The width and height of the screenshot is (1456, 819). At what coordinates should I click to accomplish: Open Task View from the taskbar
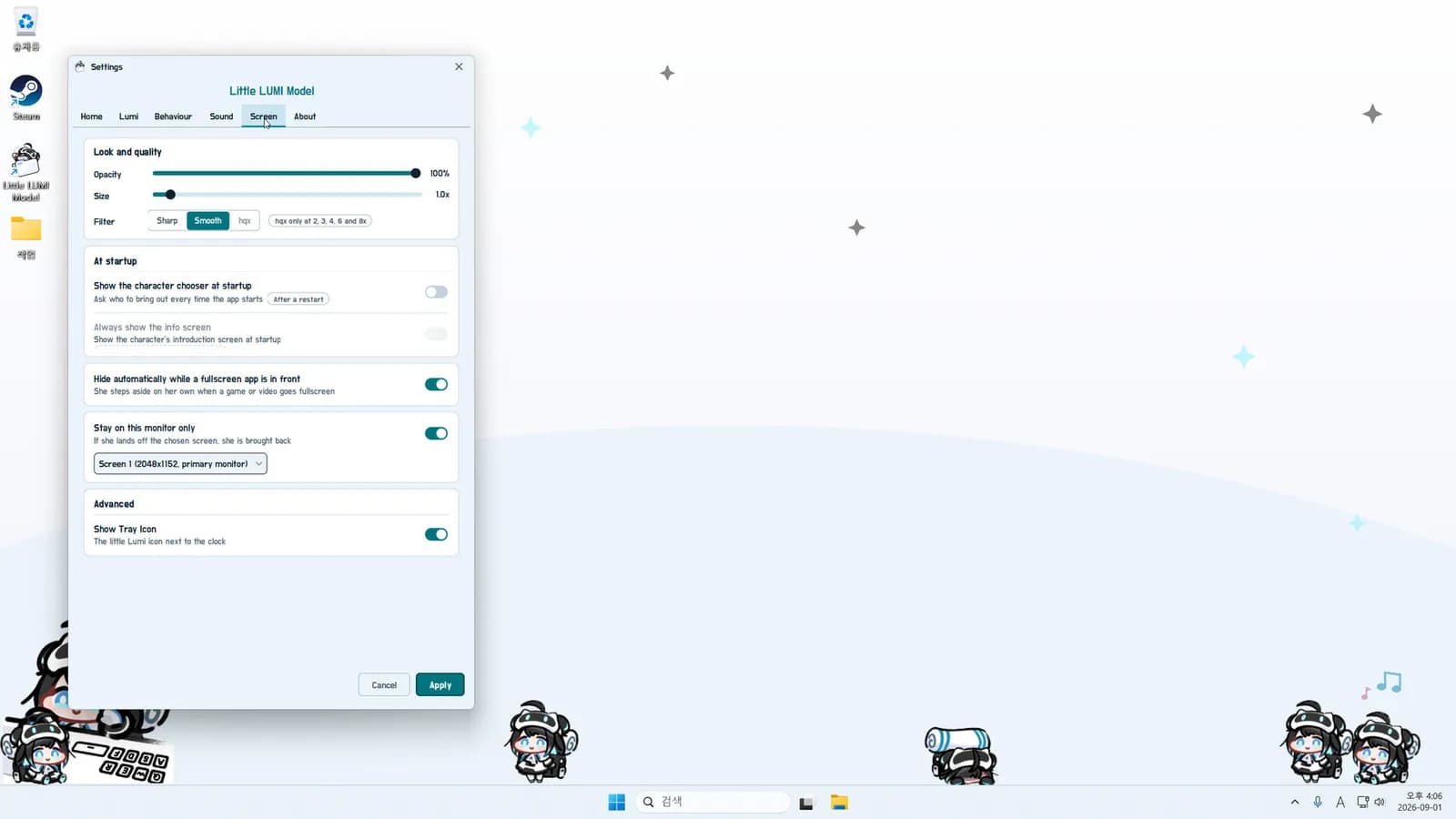[x=806, y=803]
